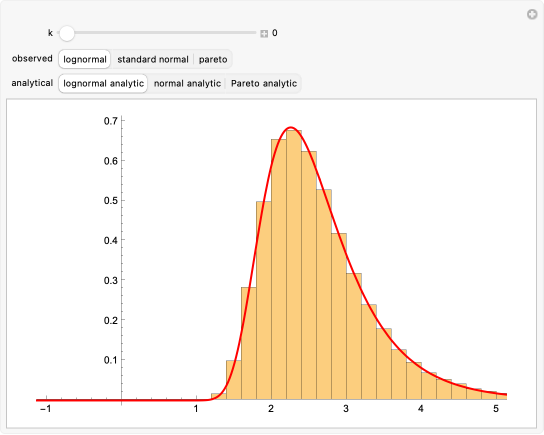Click the y-axis label 0.7
Image resolution: width=544 pixels, height=435 pixels.
pos(111,121)
